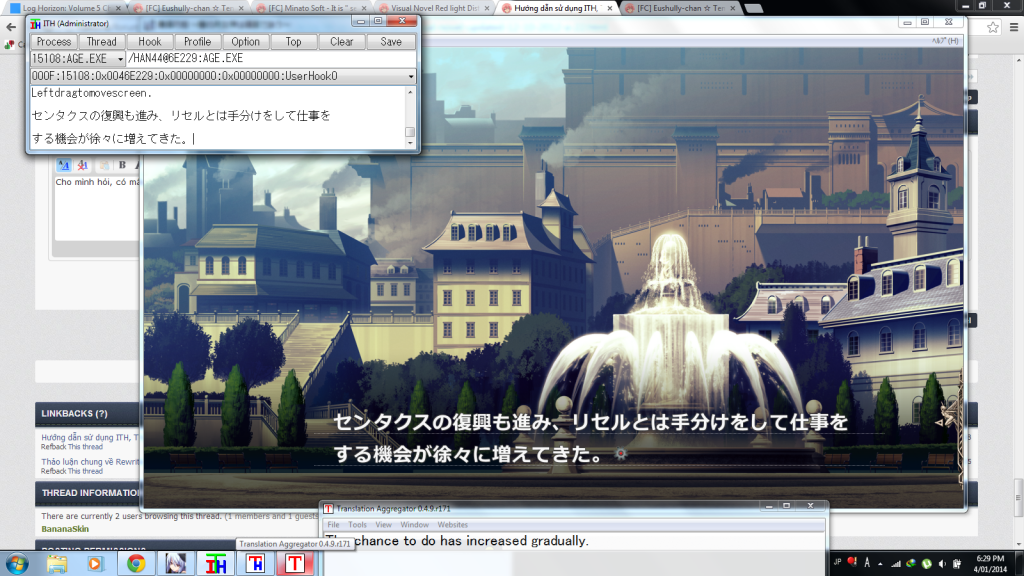Screen dimensions: 1024x576
Task: Click the ITH text output scrollbar thumb
Action: coord(410,132)
